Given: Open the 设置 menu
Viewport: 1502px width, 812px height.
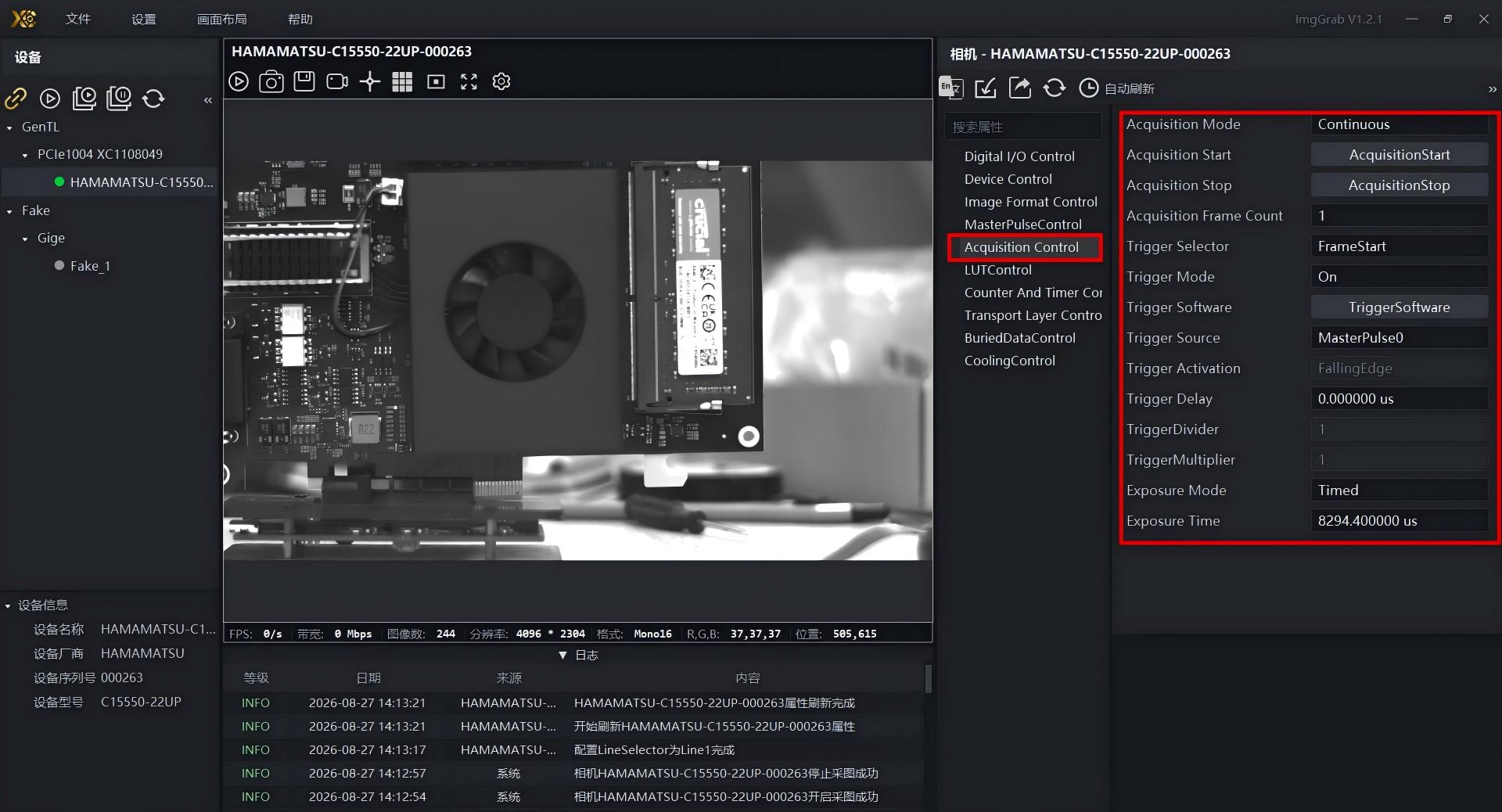Looking at the screenshot, I should 144,19.
